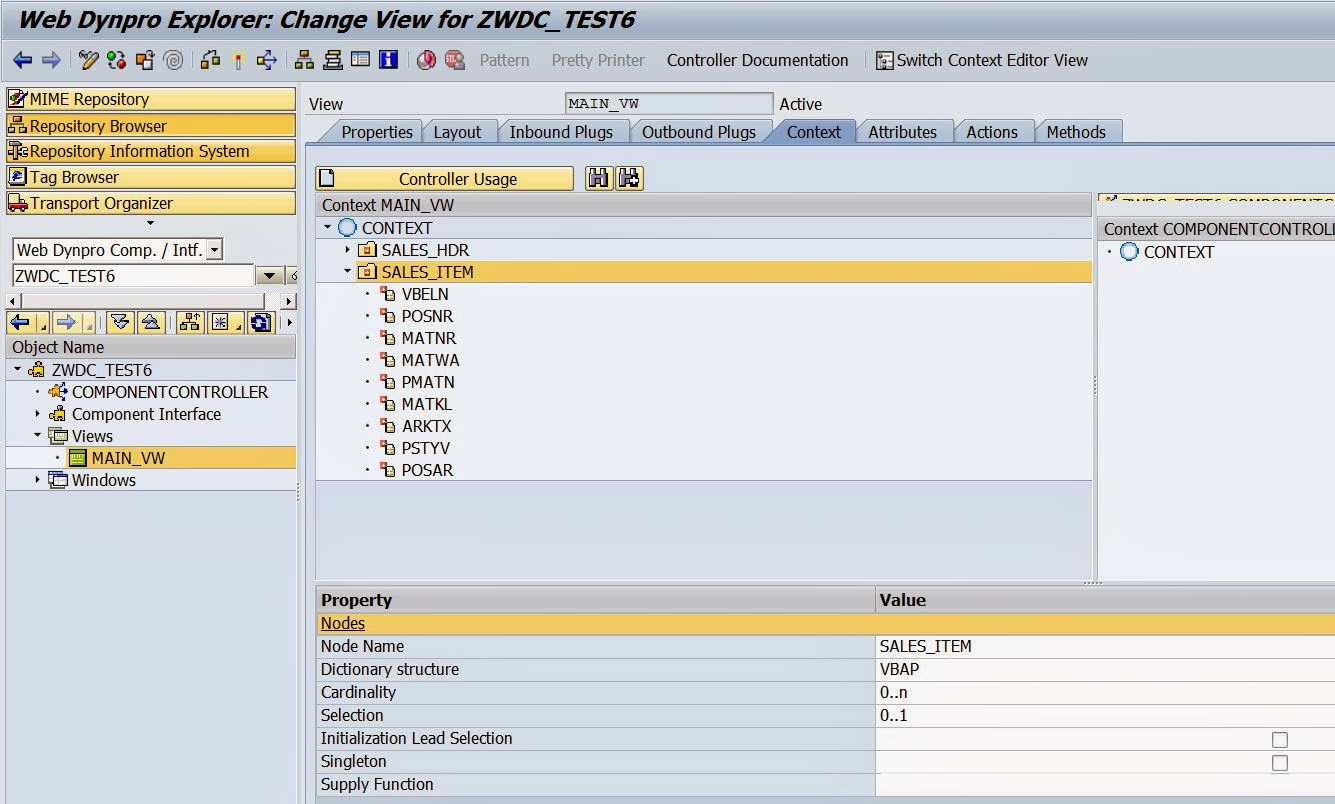Click the ZWDC_TEST6 component name input field
Viewport: 1335px width, 804px height.
click(x=133, y=276)
